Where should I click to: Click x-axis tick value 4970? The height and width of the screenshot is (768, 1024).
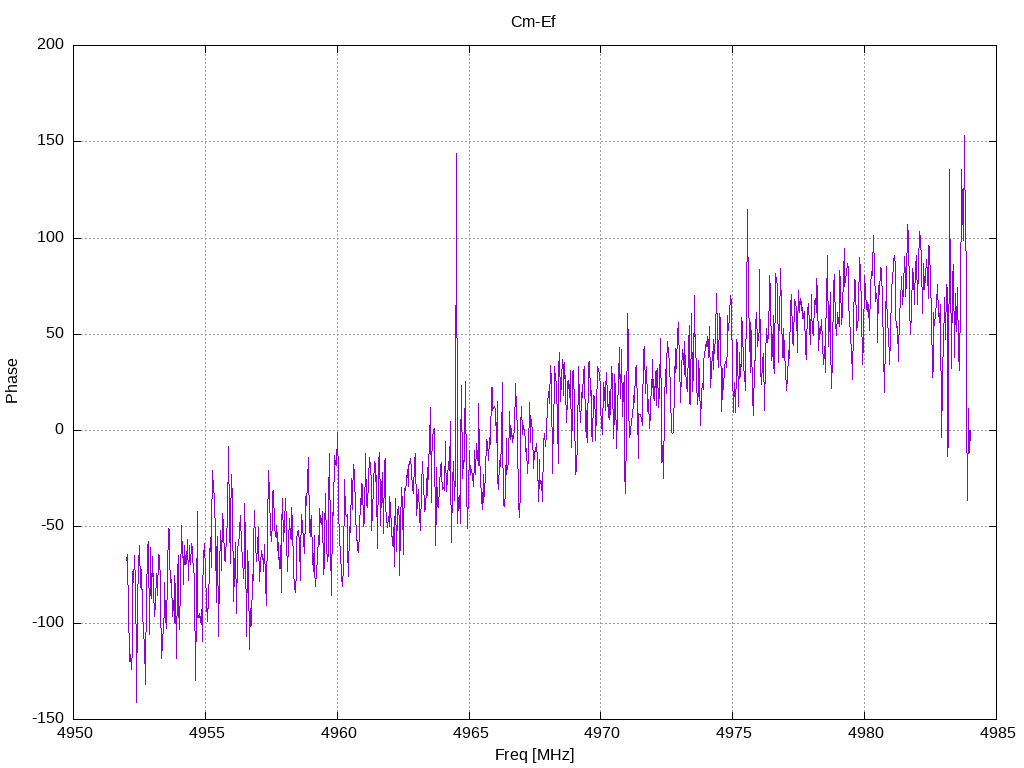[x=602, y=733]
